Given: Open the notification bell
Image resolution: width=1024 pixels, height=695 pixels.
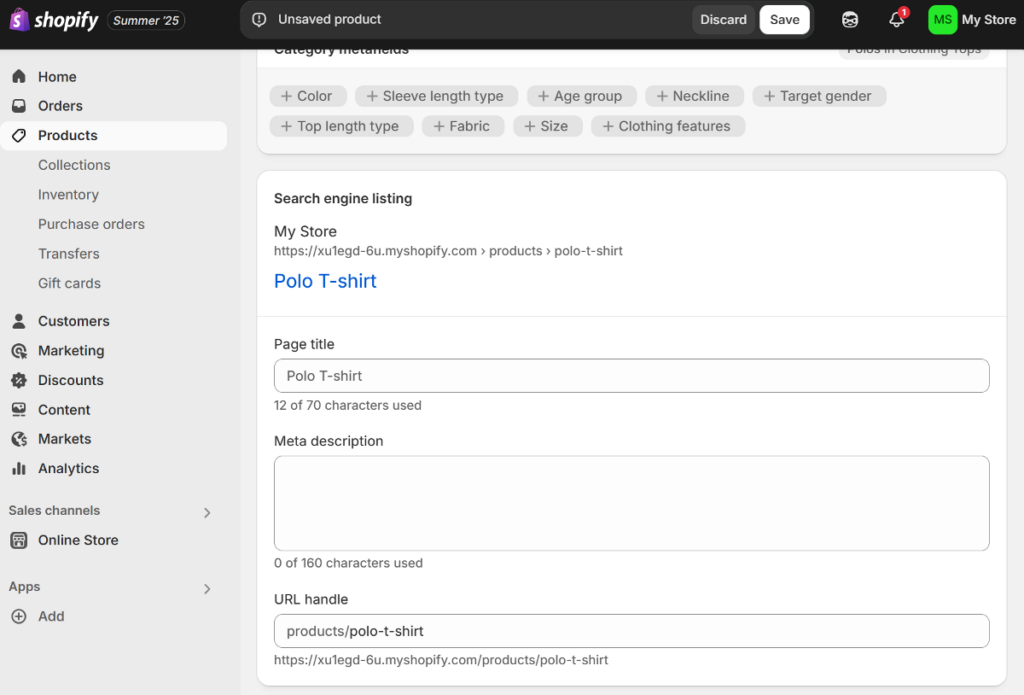Looking at the screenshot, I should click(x=897, y=19).
